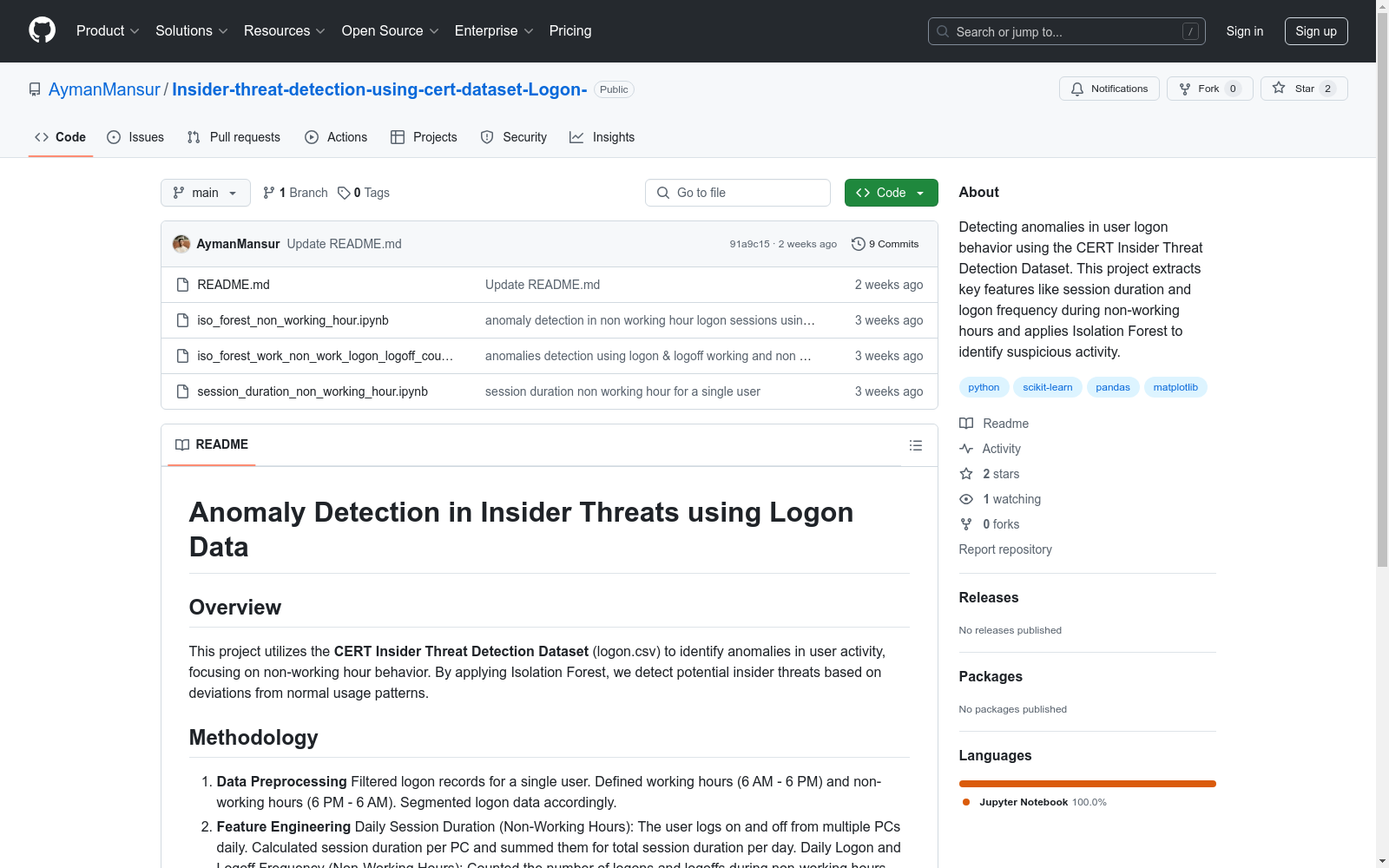Viewport: 1389px width, 868px height.
Task: Select the README tab header
Action: click(x=212, y=444)
